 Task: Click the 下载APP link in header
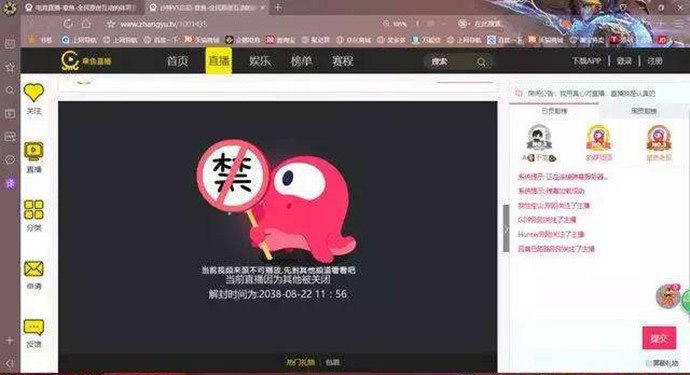tap(587, 61)
